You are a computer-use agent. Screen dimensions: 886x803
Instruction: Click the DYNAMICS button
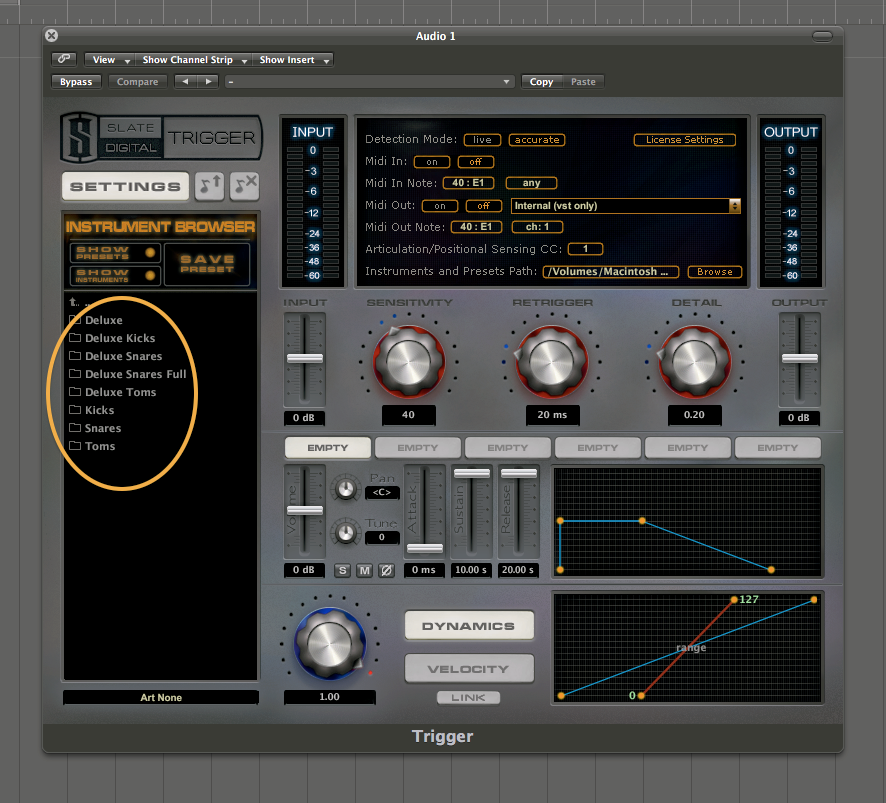tap(469, 626)
